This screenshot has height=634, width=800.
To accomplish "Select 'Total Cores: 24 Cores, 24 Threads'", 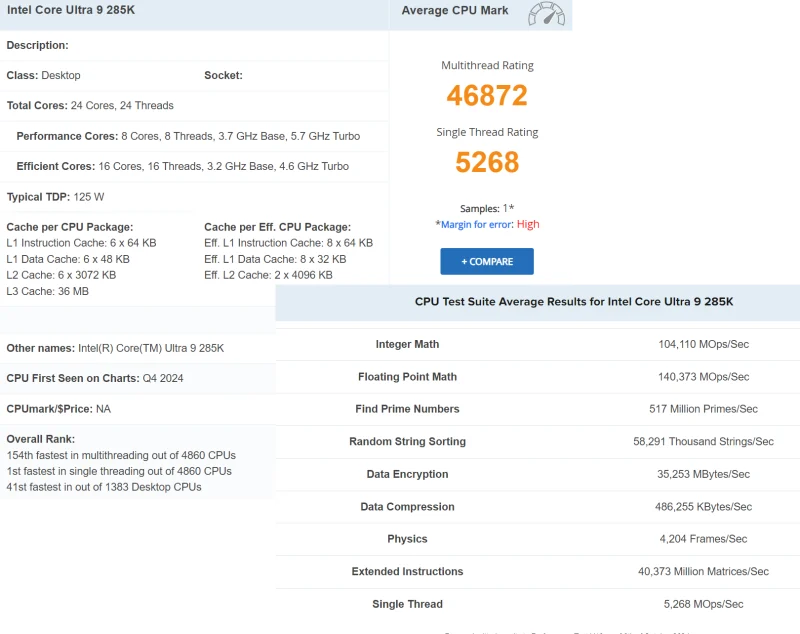I will 90,106.
